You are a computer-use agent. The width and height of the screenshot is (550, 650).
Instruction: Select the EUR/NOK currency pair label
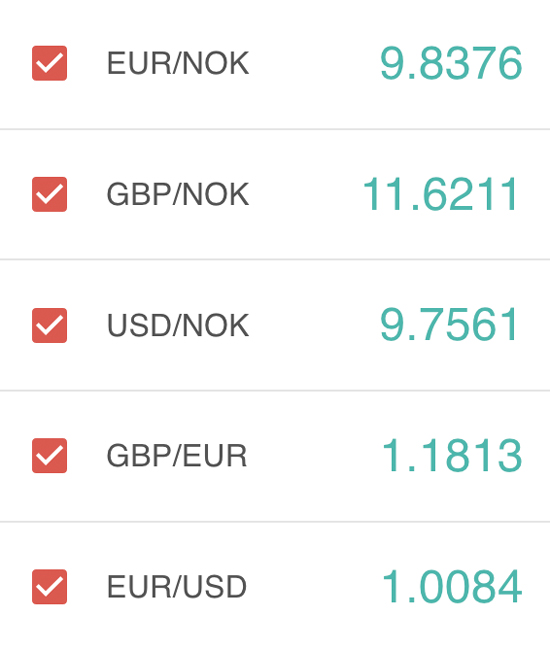point(178,63)
